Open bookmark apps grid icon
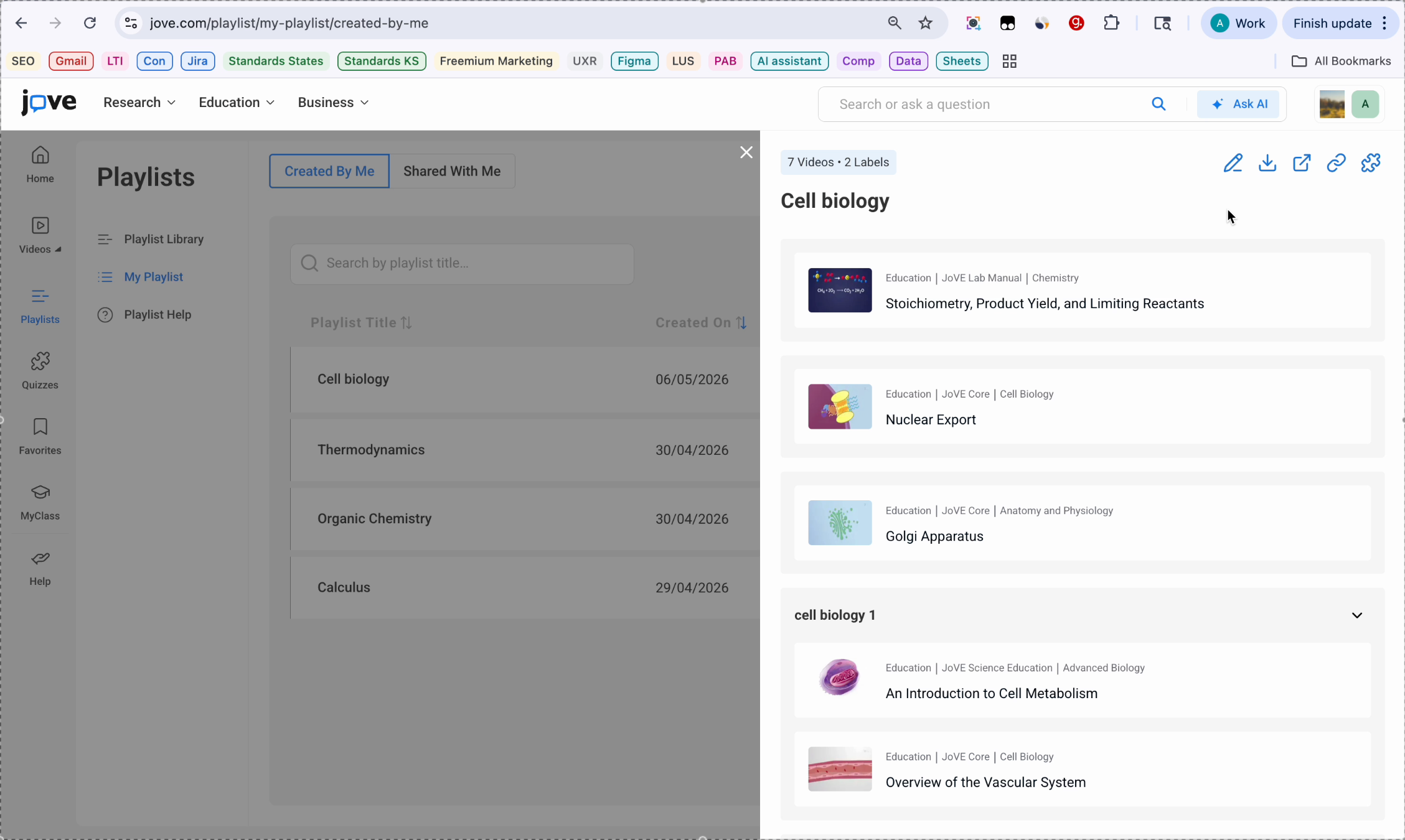 click(x=1010, y=61)
